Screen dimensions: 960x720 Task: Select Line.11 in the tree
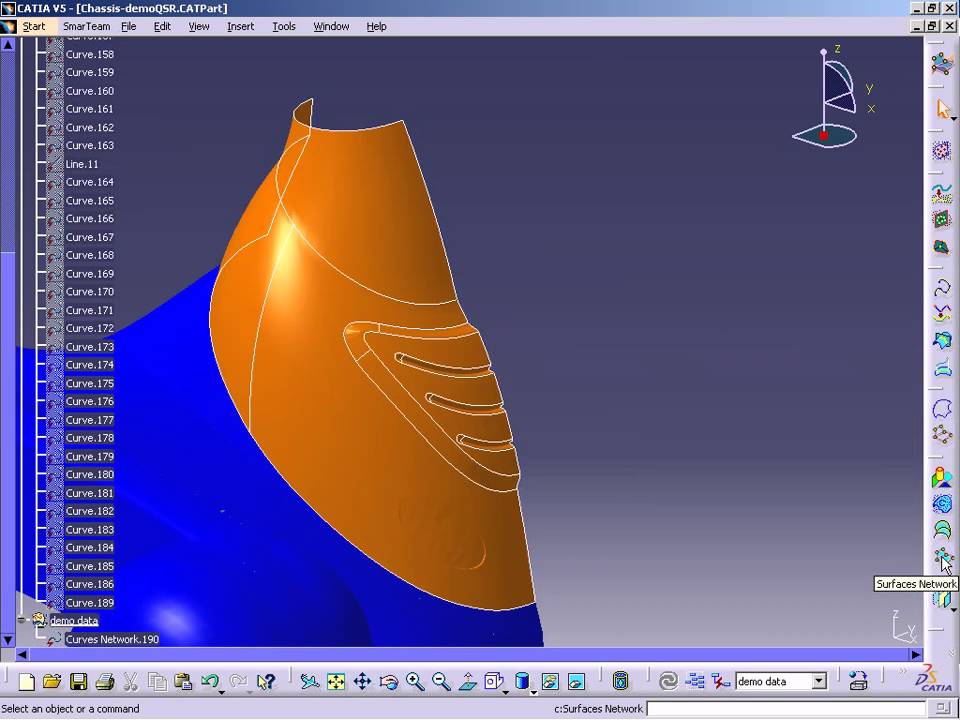pyautogui.click(x=82, y=164)
